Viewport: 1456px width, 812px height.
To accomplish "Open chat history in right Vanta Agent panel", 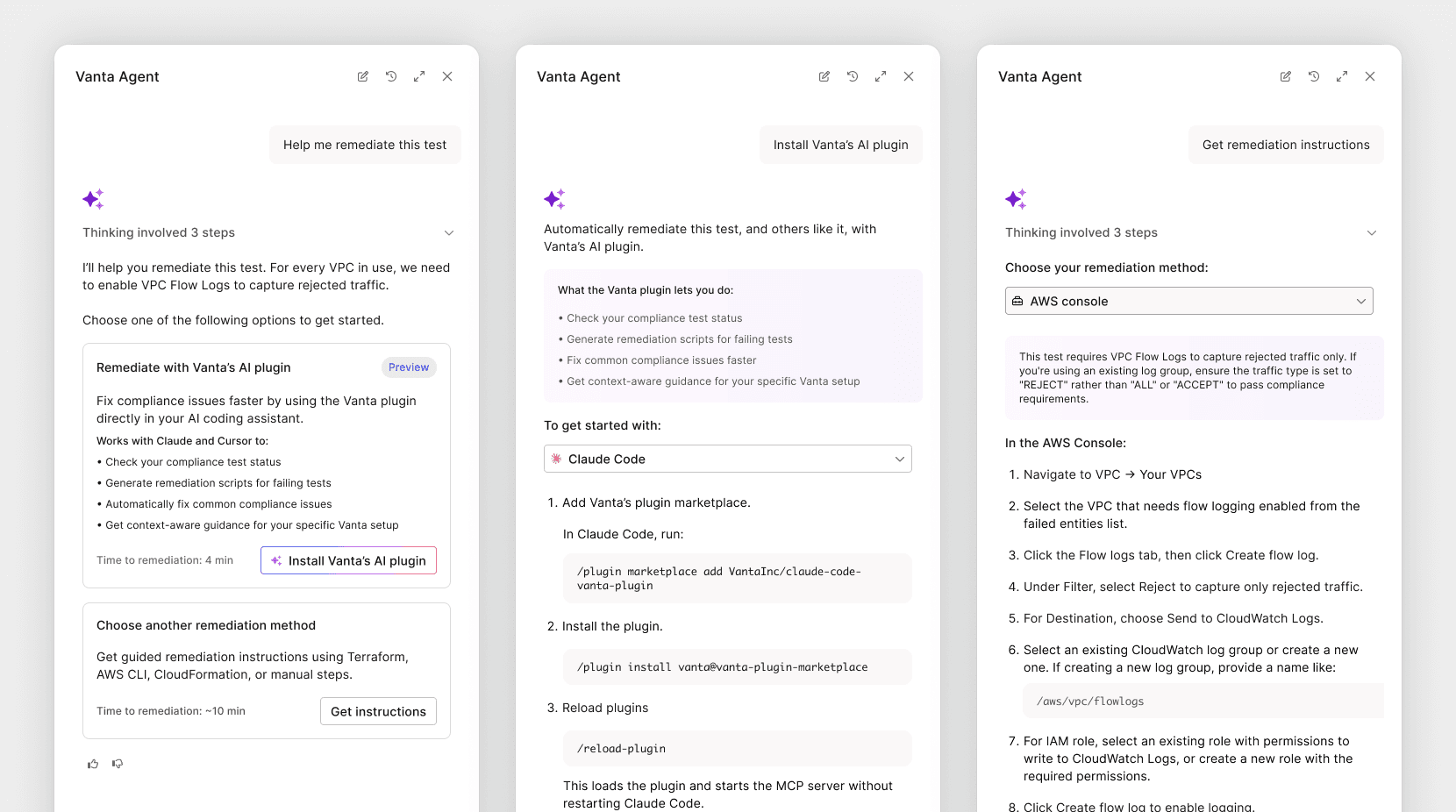I will tap(1314, 76).
